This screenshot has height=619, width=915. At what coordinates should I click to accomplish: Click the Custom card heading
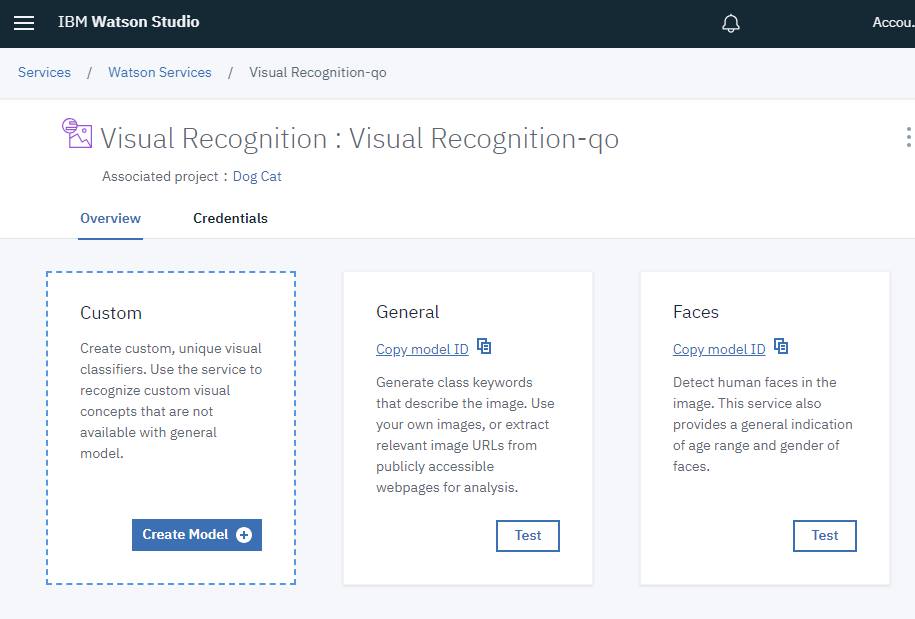(x=111, y=313)
